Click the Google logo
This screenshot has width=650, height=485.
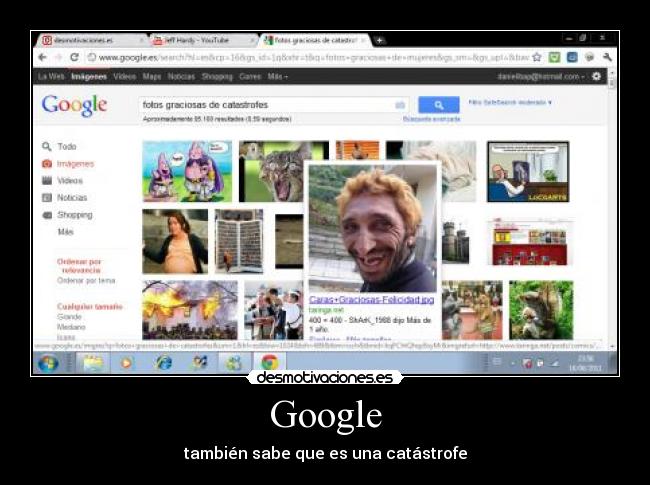click(x=74, y=105)
